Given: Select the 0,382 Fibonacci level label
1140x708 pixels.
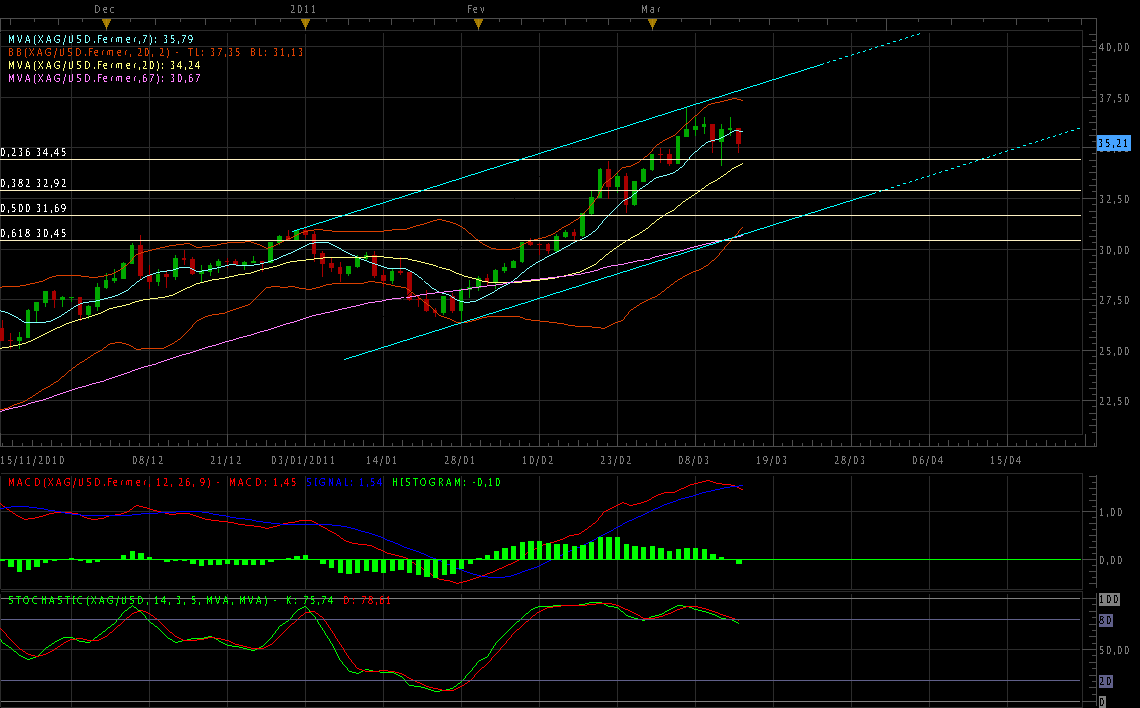Looking at the screenshot, I should (33, 184).
